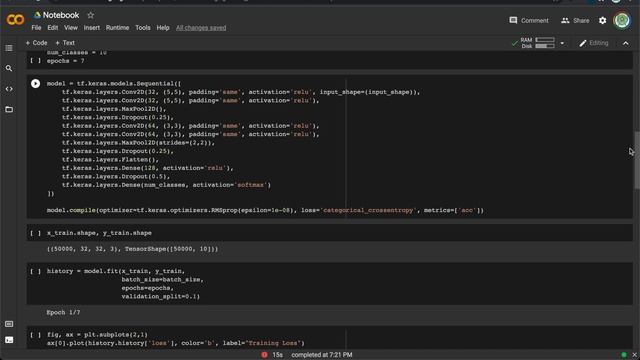This screenshot has width=640, height=360.
Task: Open the Edit menu
Action: (x=53, y=28)
